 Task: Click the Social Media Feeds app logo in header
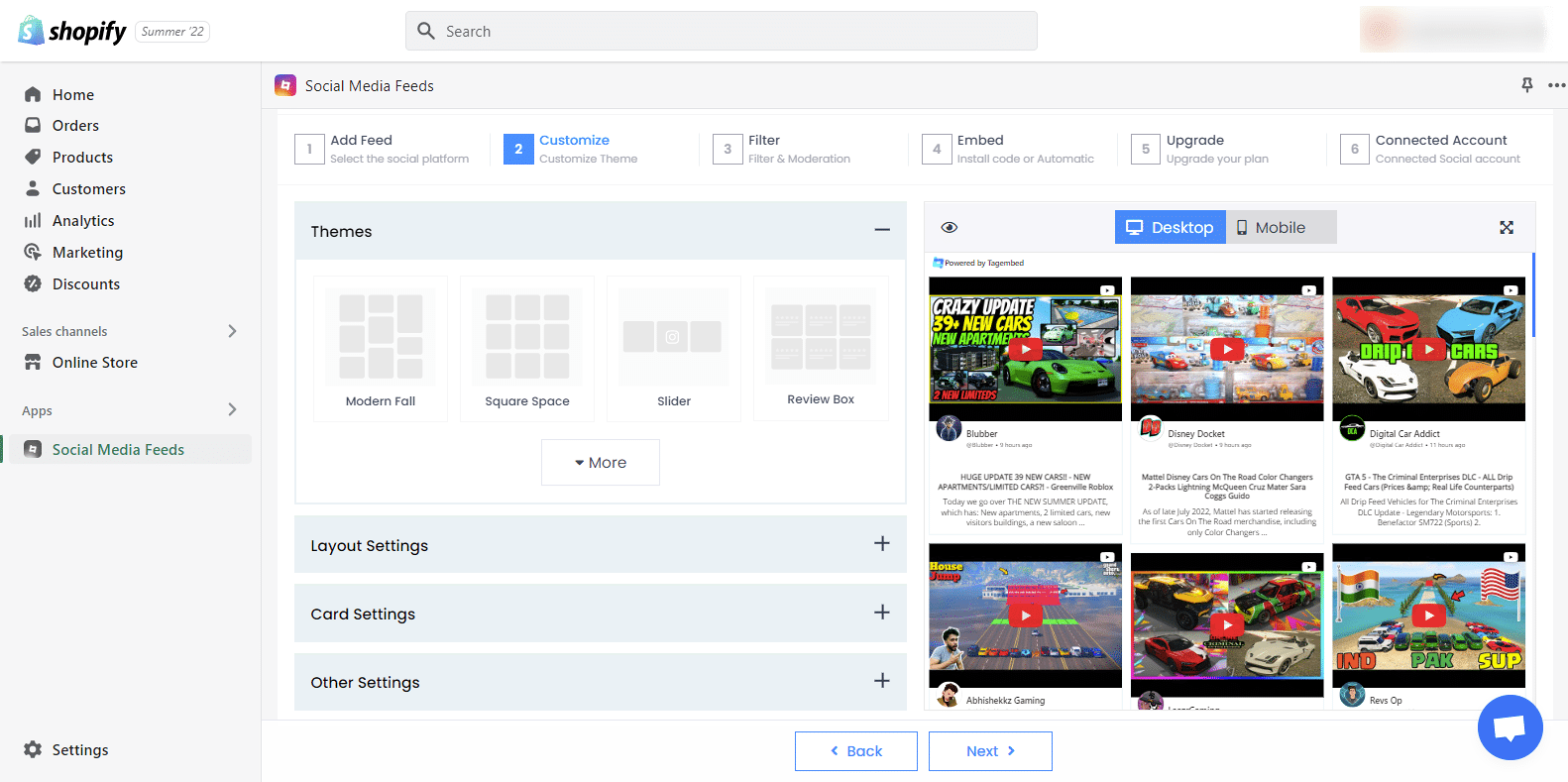click(285, 85)
